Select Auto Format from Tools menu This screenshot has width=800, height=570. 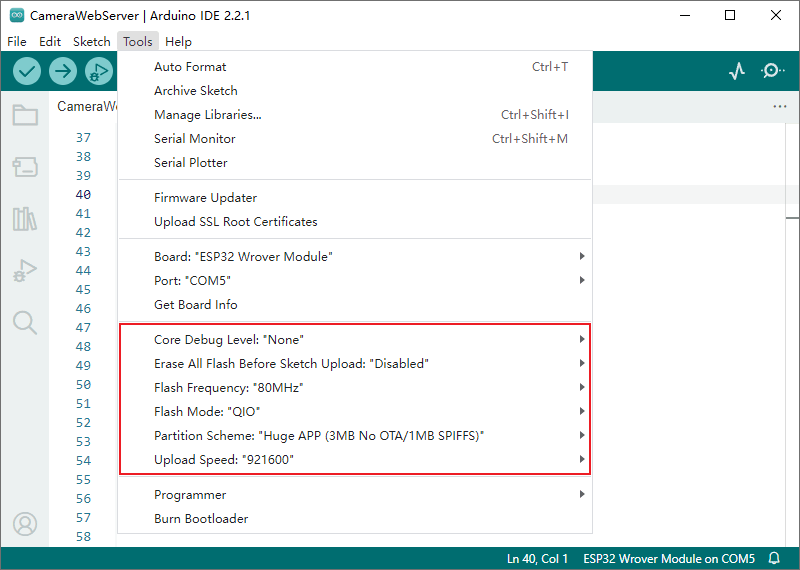pos(190,66)
